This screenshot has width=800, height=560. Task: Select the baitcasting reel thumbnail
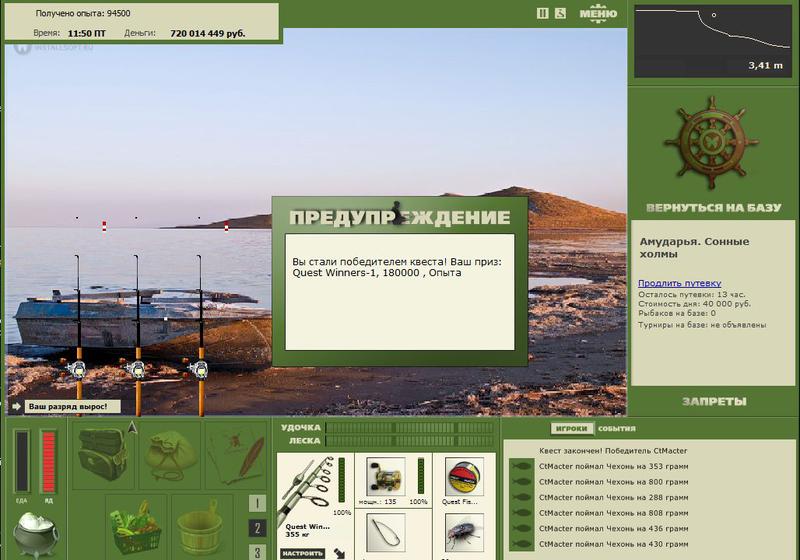click(x=386, y=477)
